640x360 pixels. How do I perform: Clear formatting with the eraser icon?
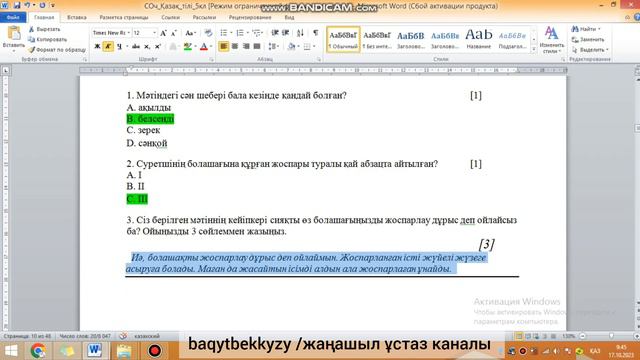point(208,33)
